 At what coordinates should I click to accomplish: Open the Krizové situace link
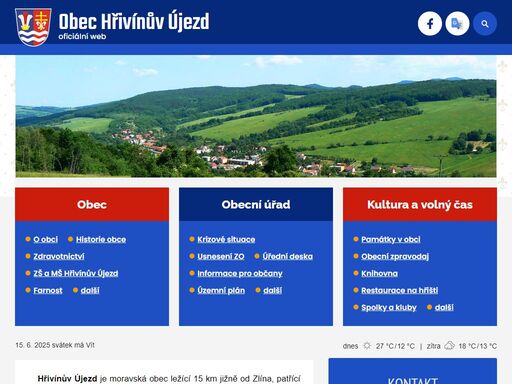click(x=226, y=239)
